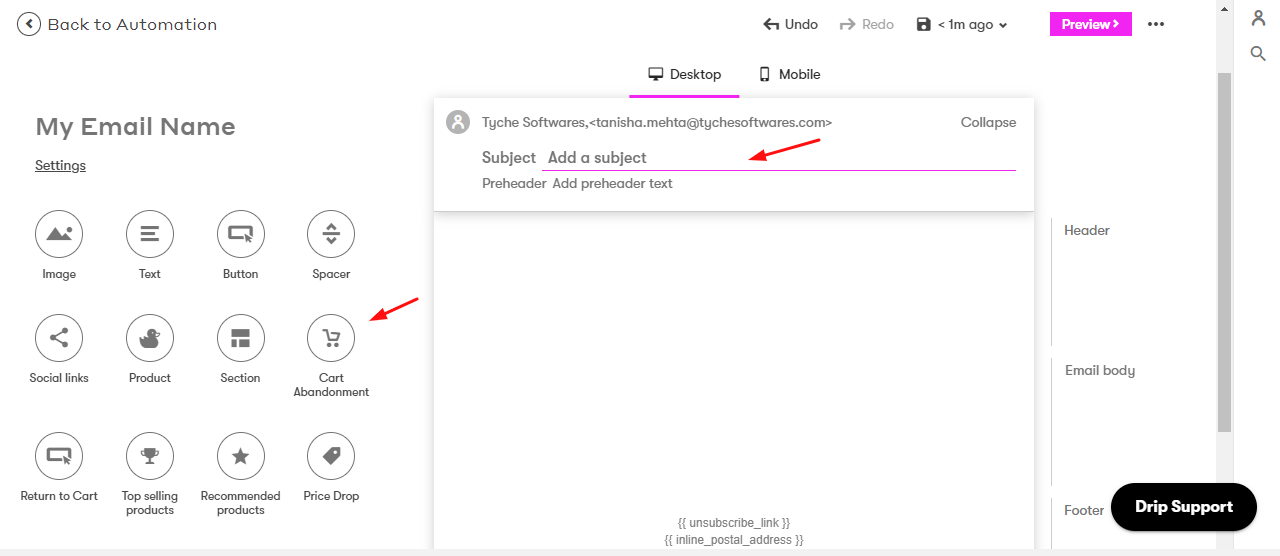Click the sender address line

(657, 122)
